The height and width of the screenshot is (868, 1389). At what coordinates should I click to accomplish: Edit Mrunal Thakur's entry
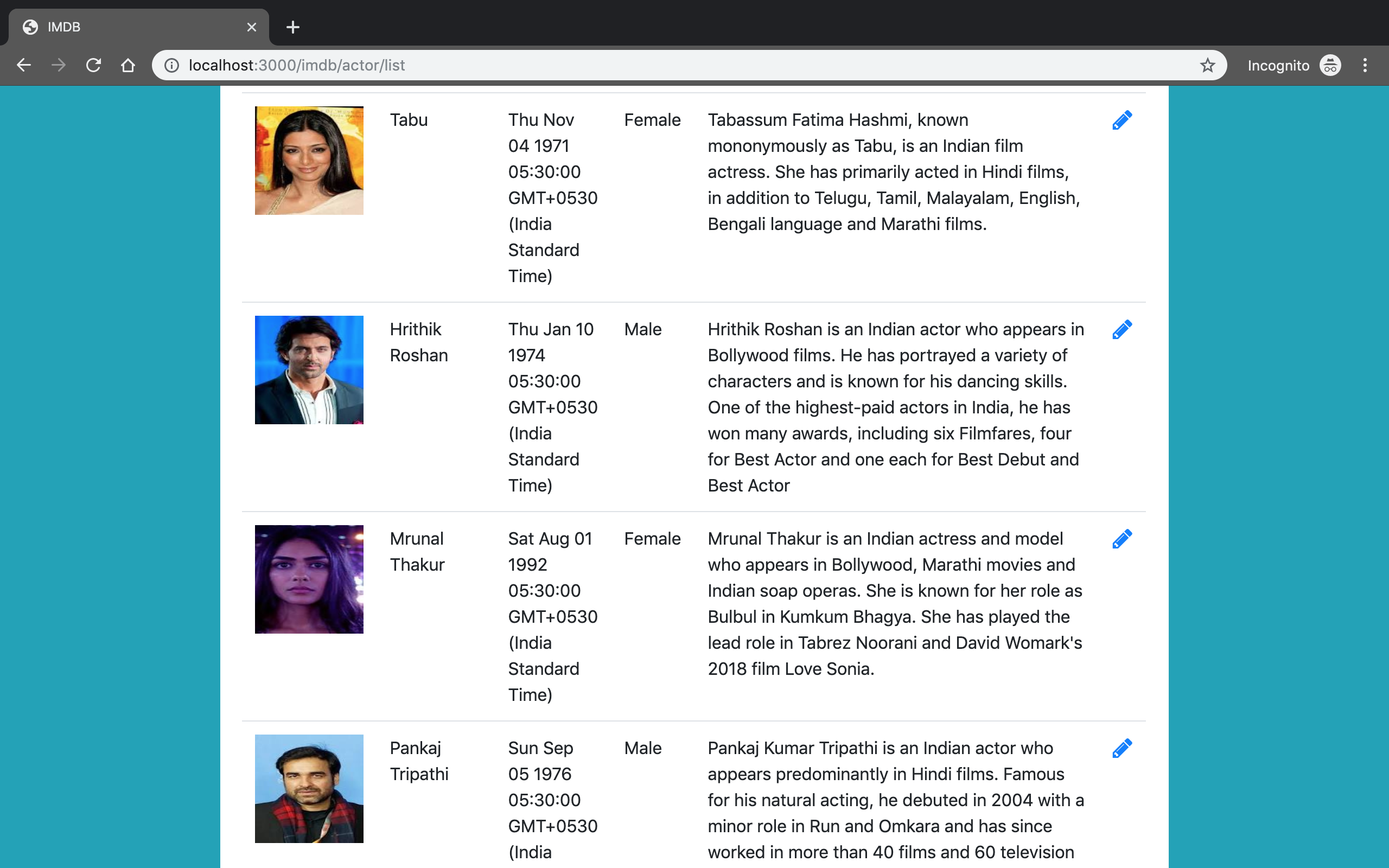click(1122, 538)
